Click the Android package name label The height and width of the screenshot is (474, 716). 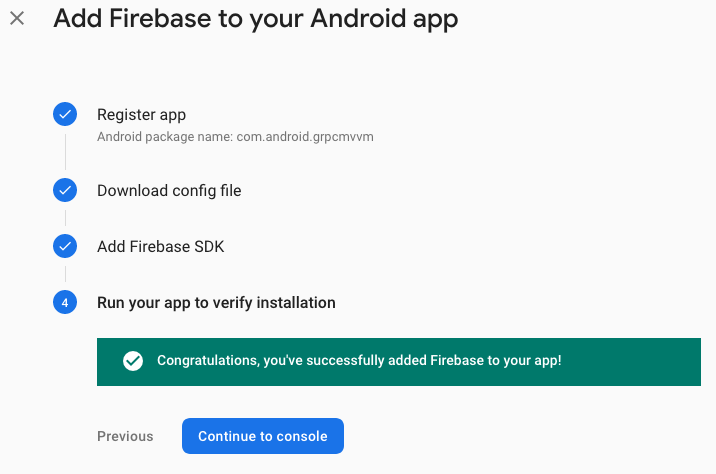point(165,137)
